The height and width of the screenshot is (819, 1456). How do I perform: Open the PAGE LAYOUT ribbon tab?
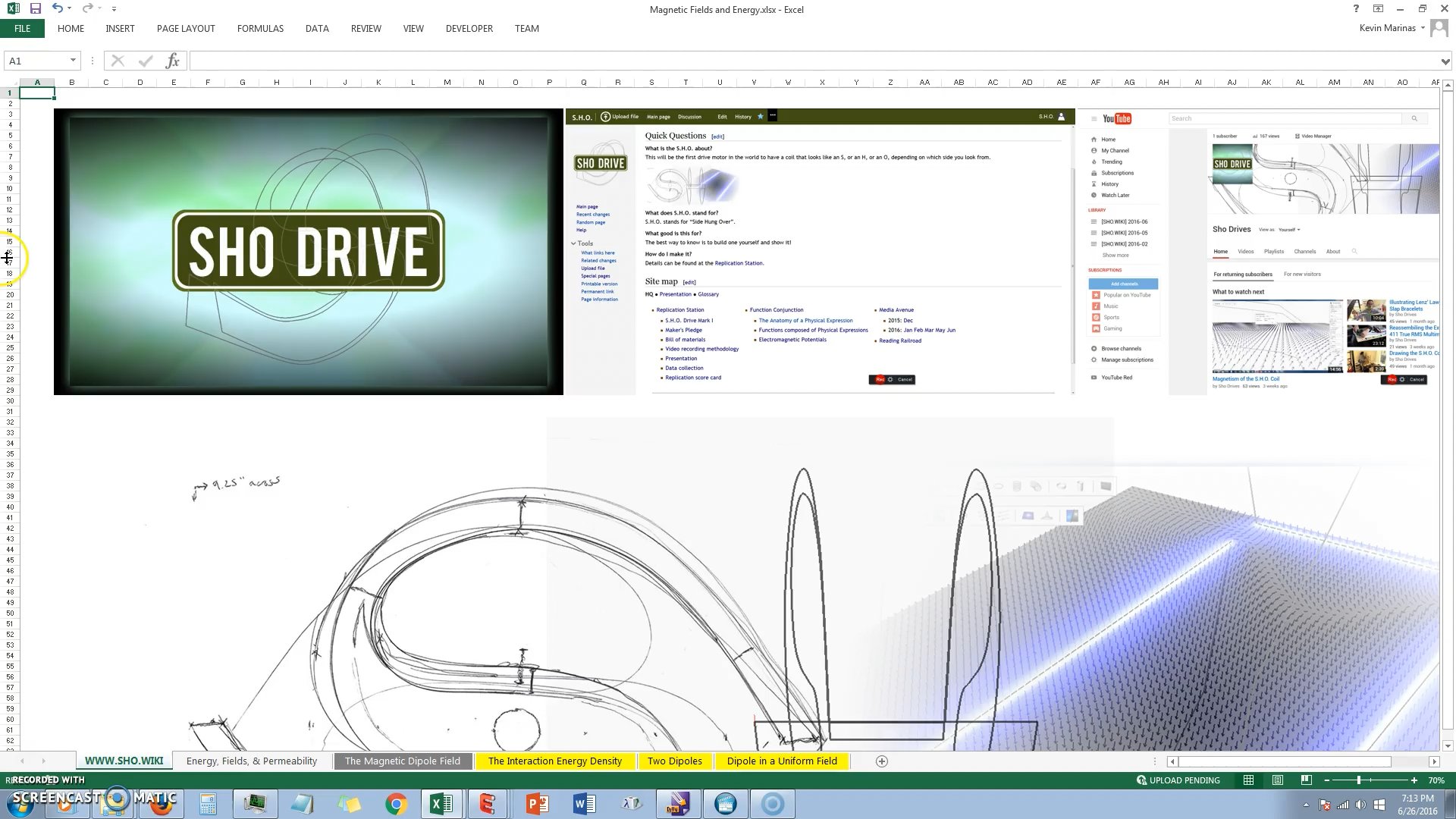point(186,29)
